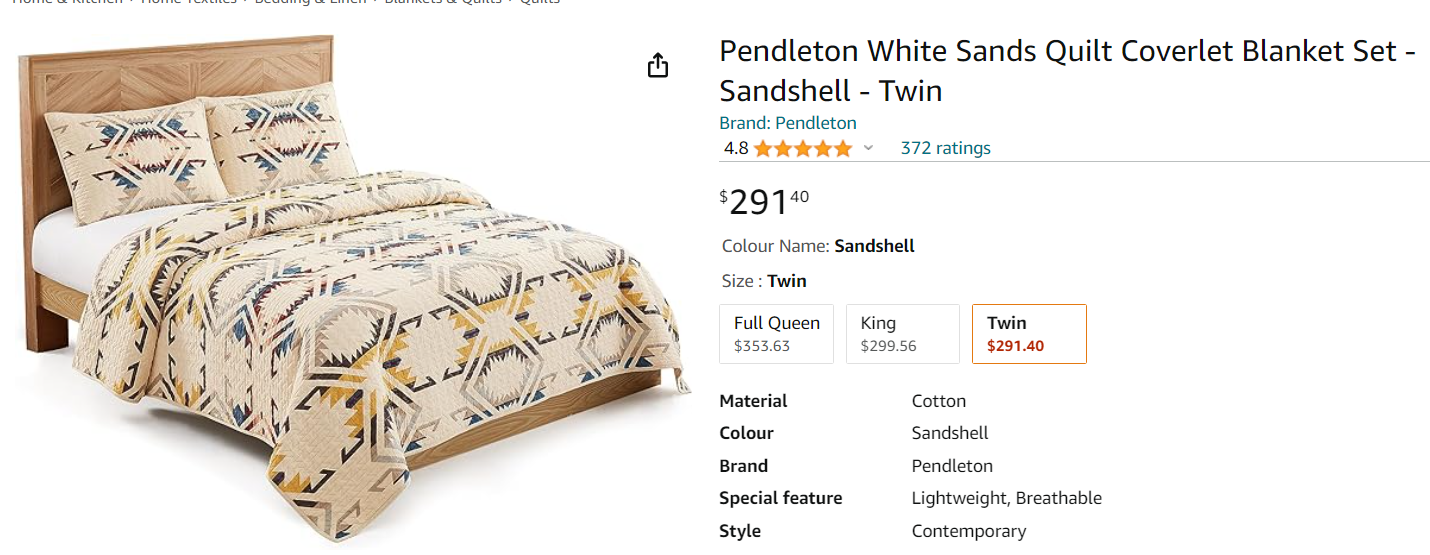Select the Twin size option
This screenshot has width=1430, height=555.
point(1029,334)
